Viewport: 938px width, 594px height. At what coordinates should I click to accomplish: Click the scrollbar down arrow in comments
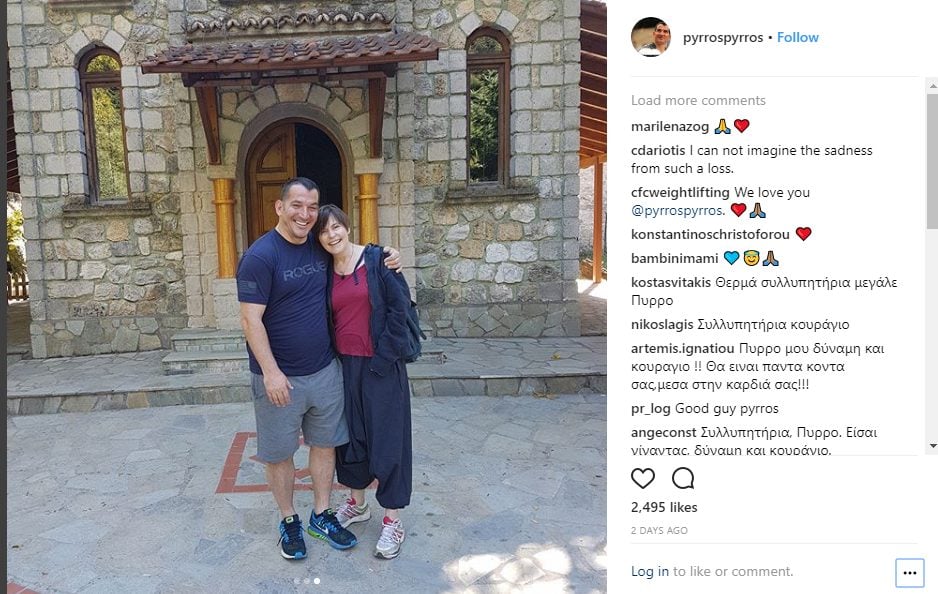tap(933, 446)
